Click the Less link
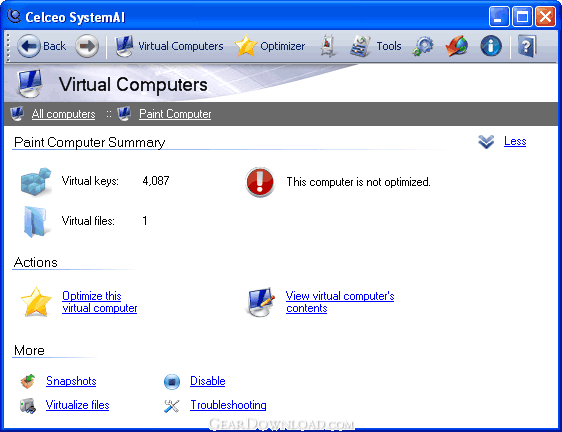562x432 pixels. 515,141
